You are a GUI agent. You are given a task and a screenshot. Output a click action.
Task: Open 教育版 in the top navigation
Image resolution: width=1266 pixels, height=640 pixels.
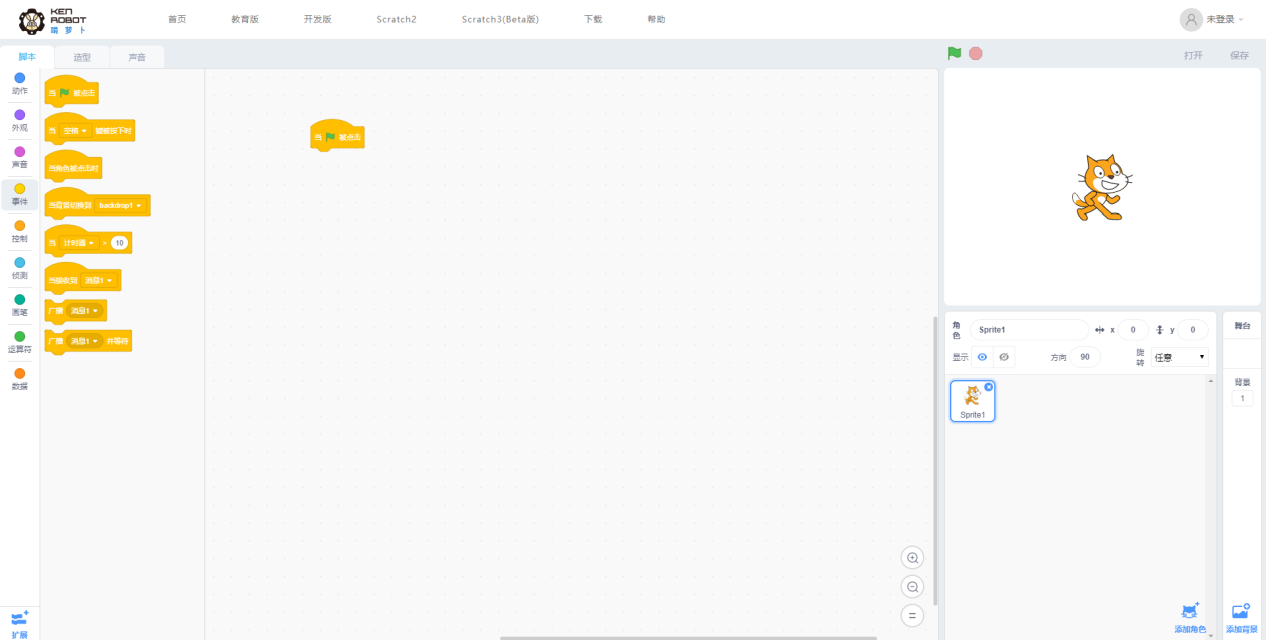point(245,19)
